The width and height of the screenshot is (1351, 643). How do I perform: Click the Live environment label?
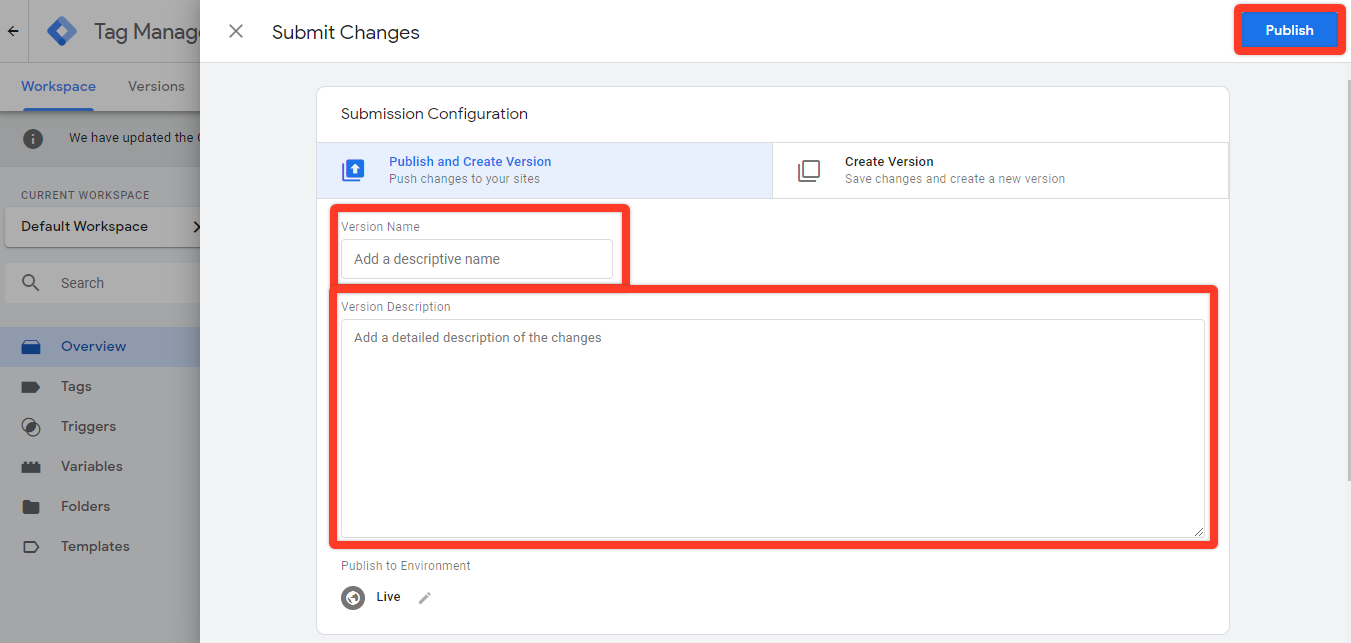388,597
